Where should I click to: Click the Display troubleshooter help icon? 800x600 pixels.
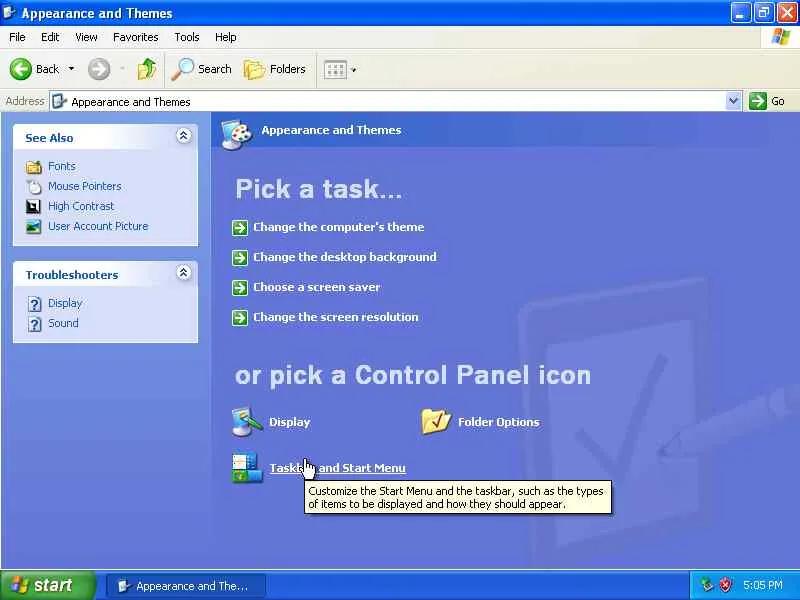(x=34, y=304)
